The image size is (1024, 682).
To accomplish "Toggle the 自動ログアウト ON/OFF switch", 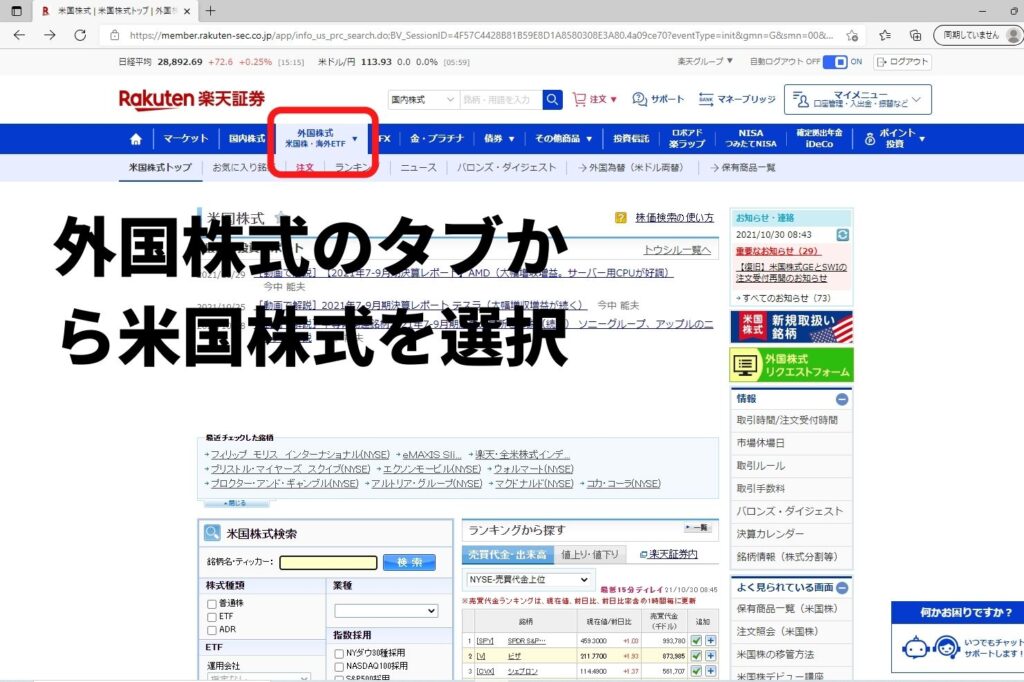I will 835,62.
